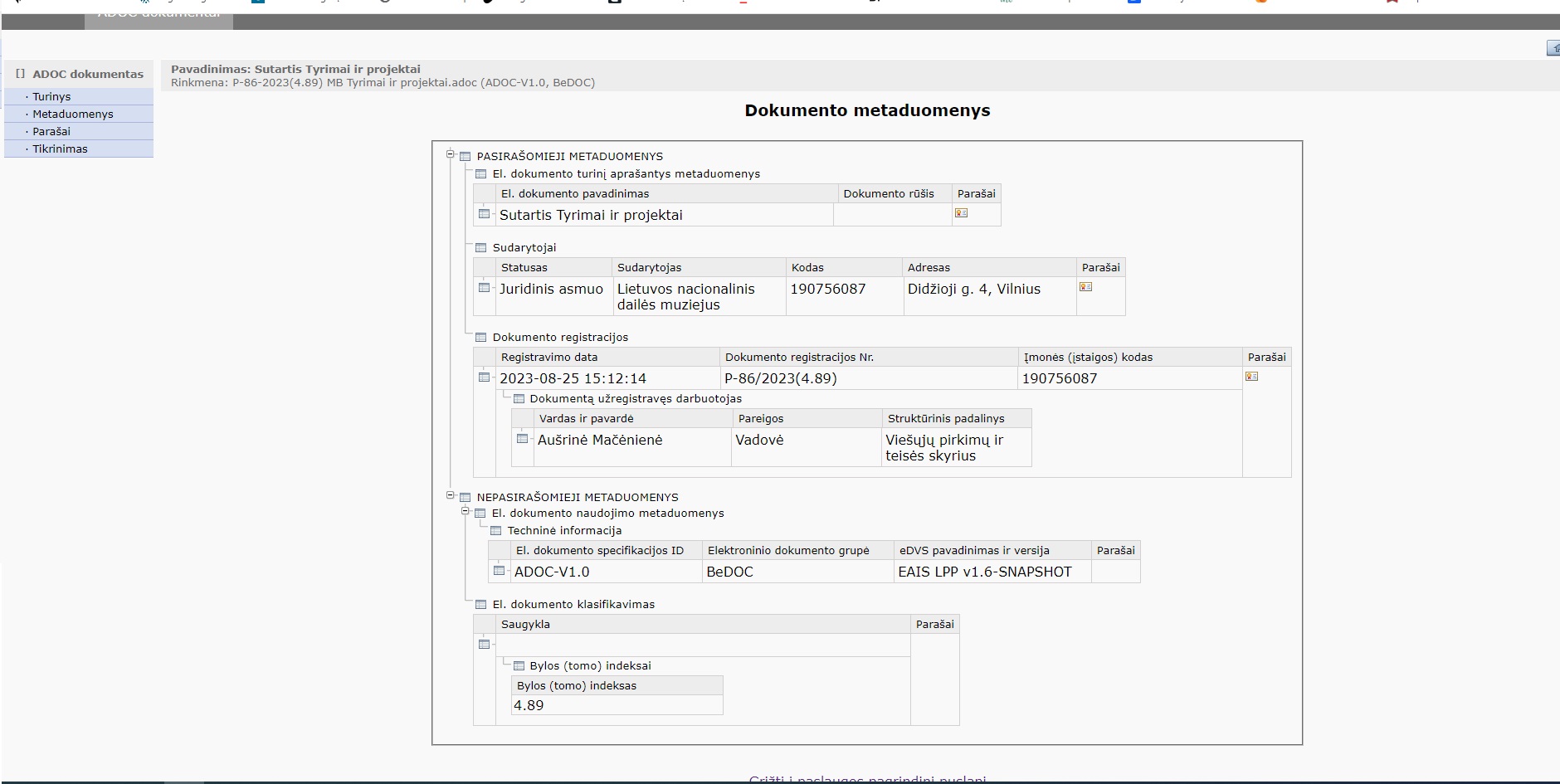This screenshot has width=1560, height=784.
Task: Open Tikrinimas in the sidebar
Action: [x=60, y=149]
